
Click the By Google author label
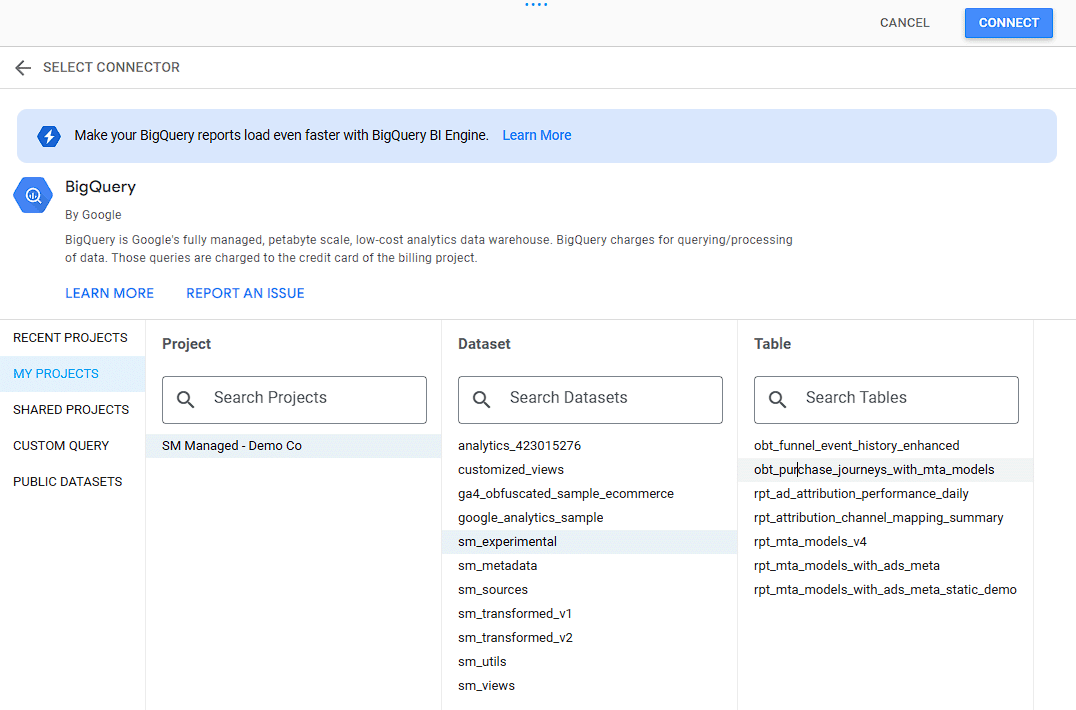click(93, 215)
